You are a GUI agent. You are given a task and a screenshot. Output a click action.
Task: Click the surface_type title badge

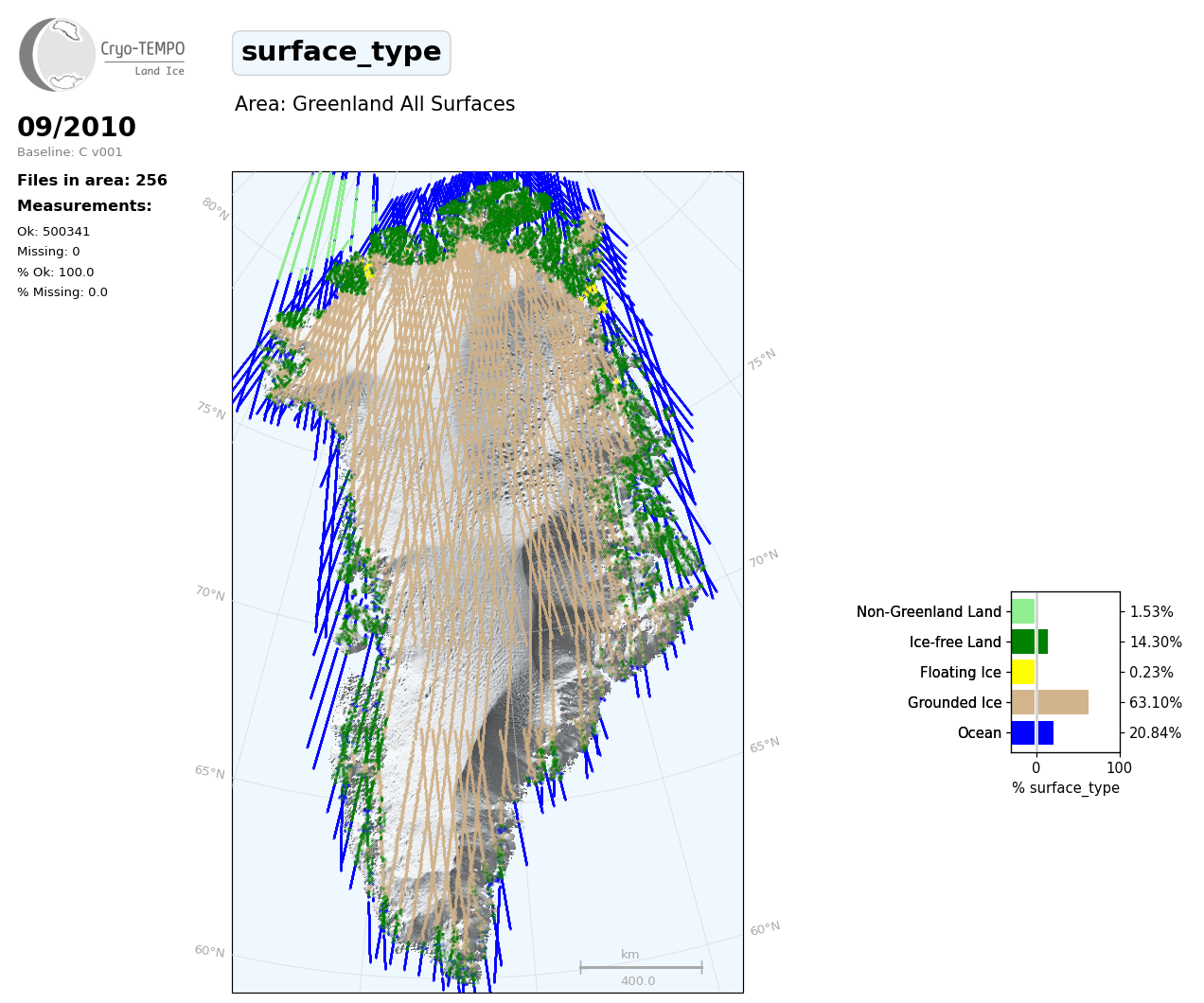point(342,52)
